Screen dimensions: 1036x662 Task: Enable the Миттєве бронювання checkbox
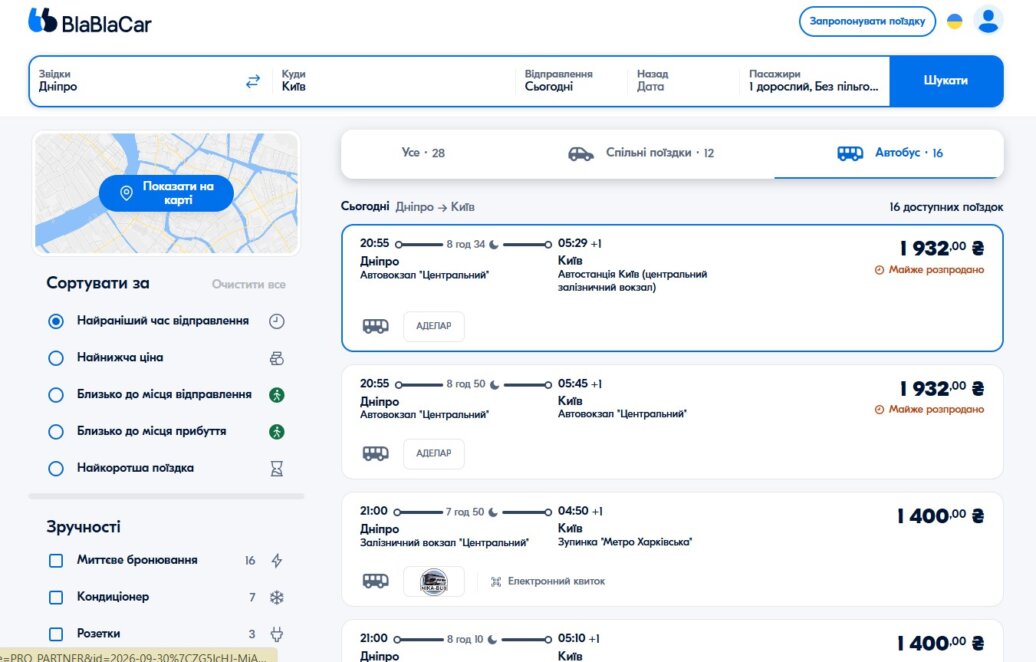pos(56,561)
